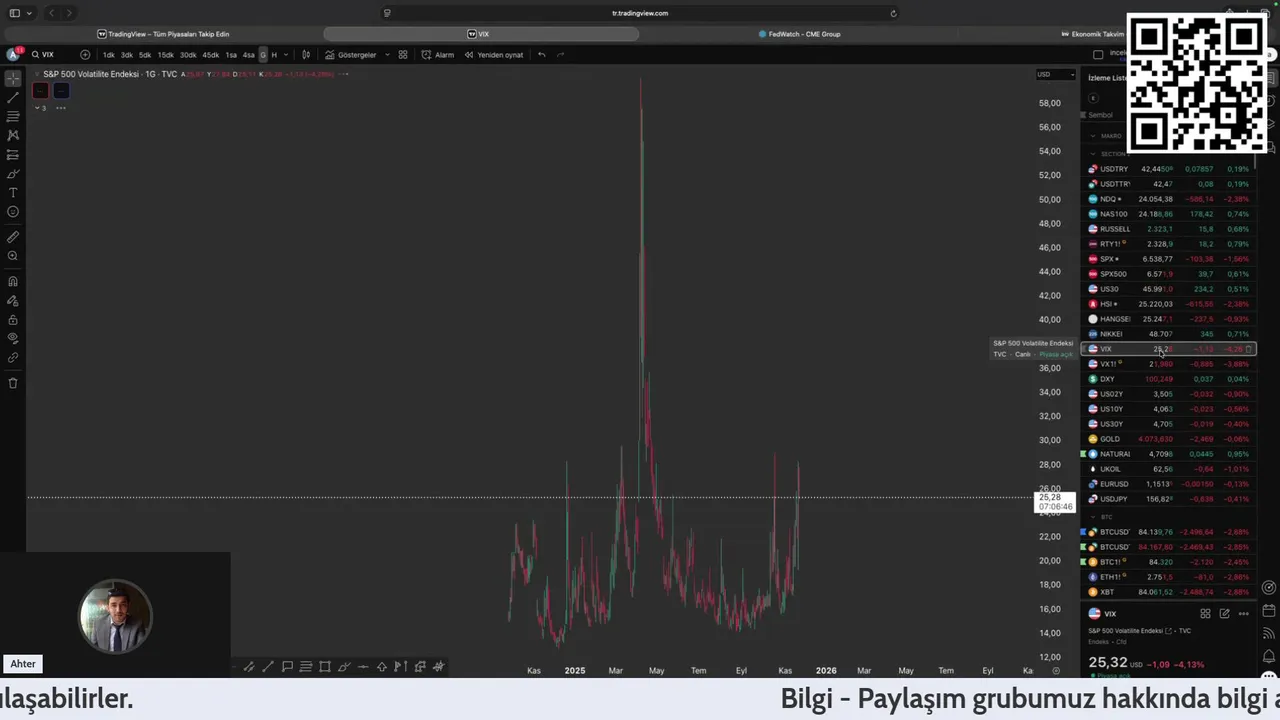Select NAS100 in the watchlist
The width and height of the screenshot is (1280, 720).
[x=1168, y=214]
